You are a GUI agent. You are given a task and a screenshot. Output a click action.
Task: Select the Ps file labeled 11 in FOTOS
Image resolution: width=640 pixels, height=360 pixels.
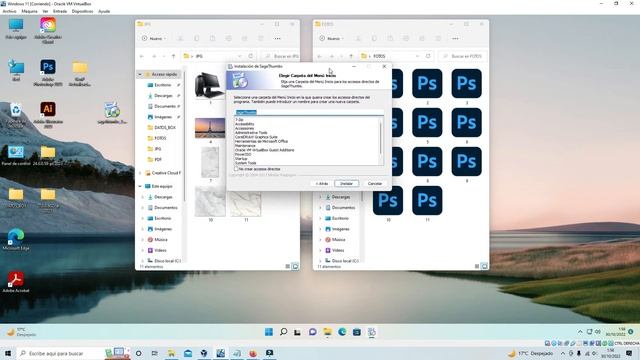coord(427,200)
